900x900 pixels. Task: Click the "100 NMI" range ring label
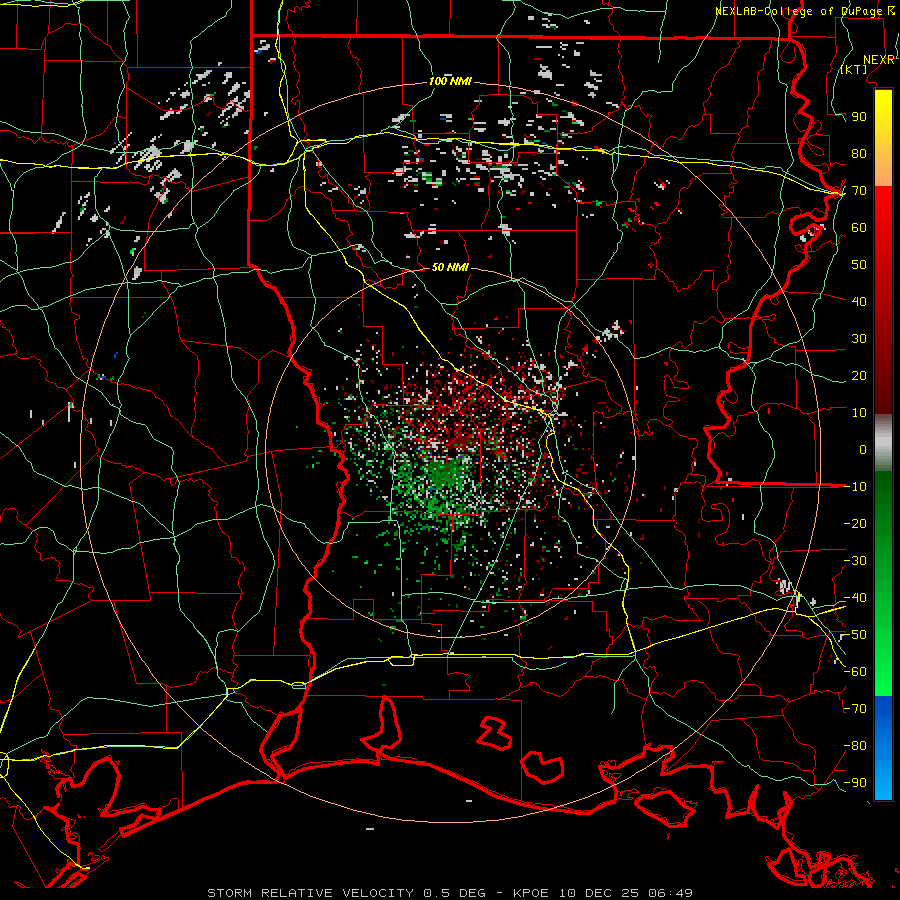(x=450, y=81)
